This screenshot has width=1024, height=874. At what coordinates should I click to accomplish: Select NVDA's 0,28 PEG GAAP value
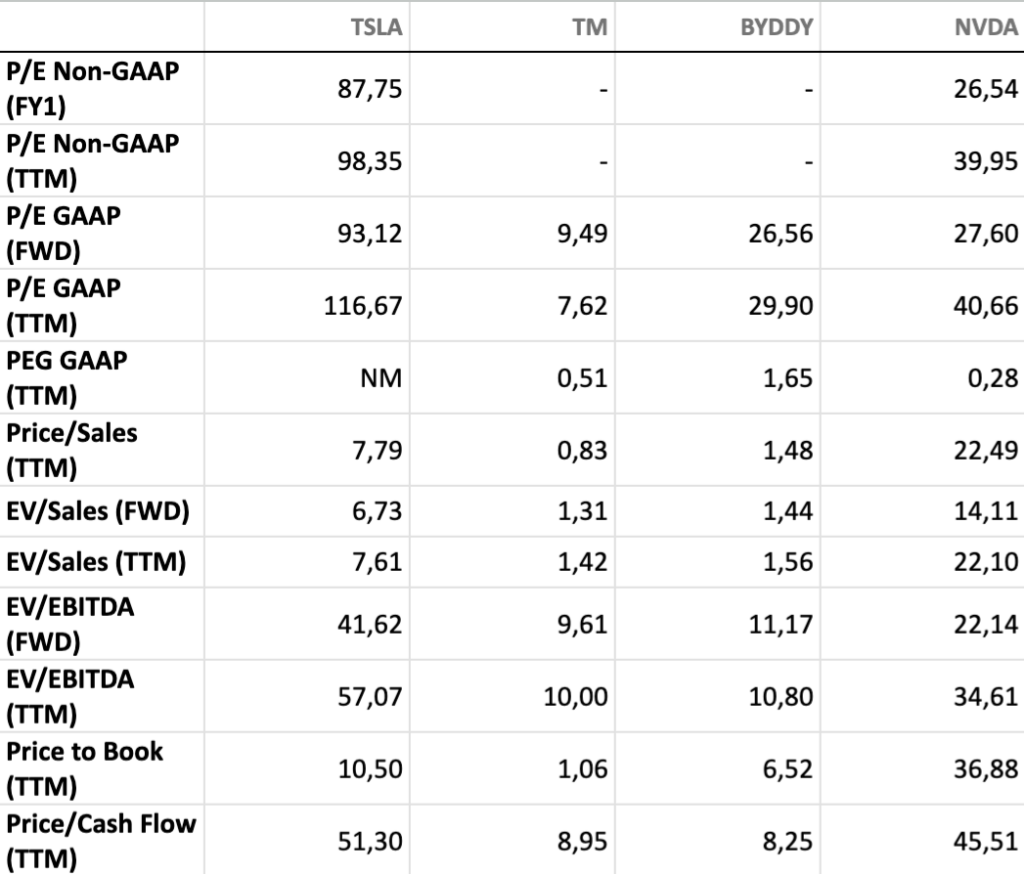click(993, 378)
